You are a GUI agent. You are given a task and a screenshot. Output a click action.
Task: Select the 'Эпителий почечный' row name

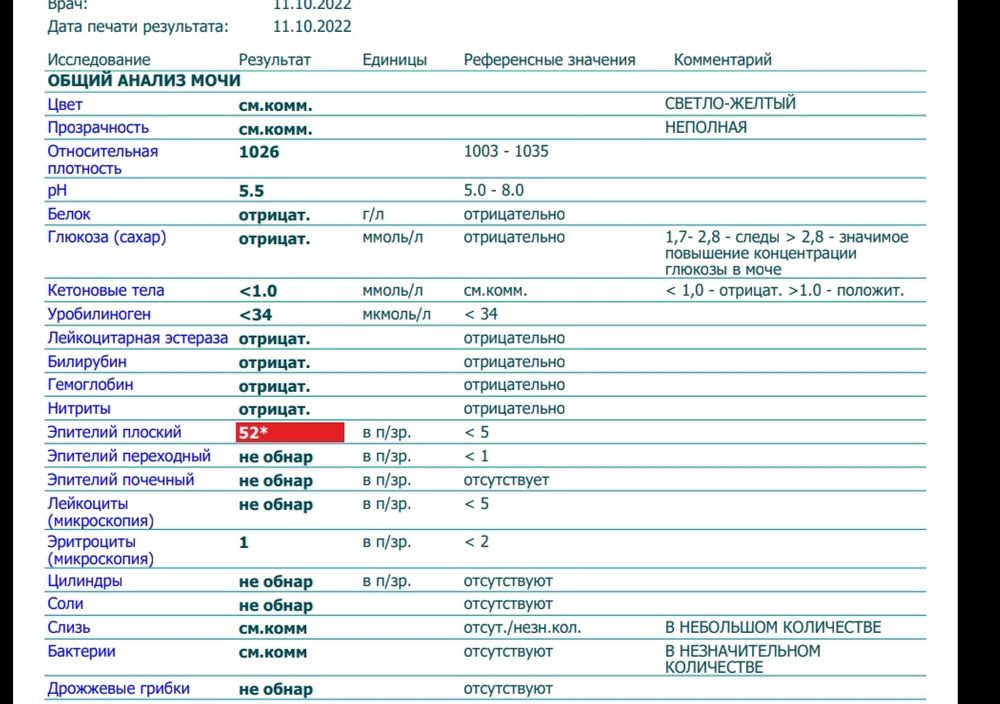(x=121, y=480)
